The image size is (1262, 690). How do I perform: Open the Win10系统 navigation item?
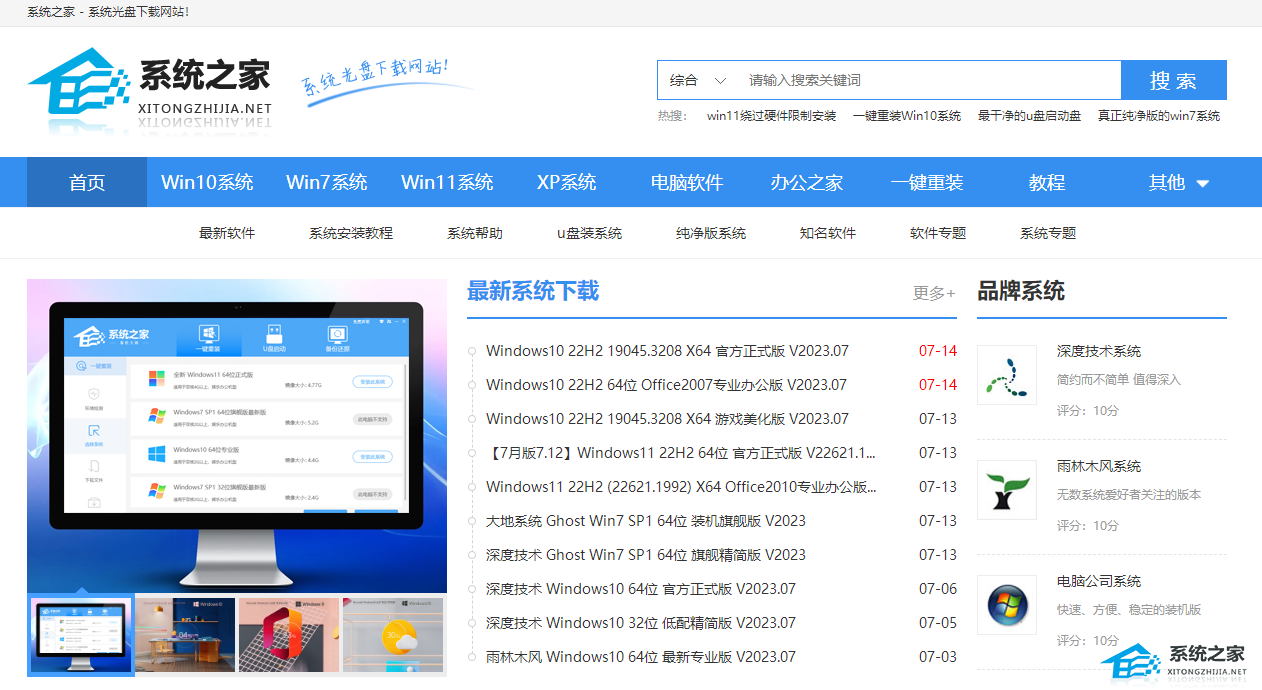tap(207, 182)
